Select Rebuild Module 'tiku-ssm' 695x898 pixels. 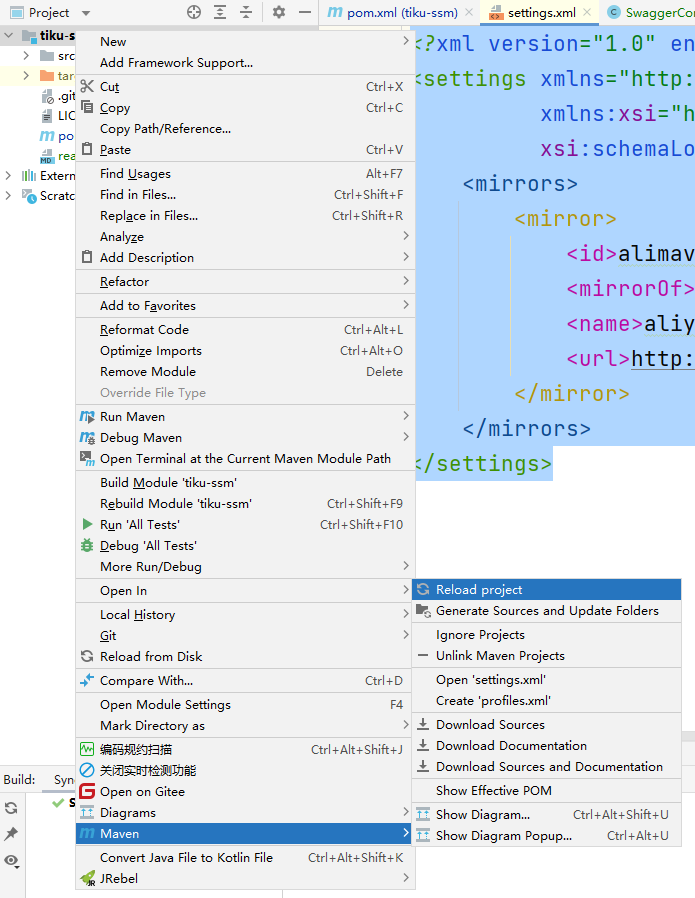click(x=245, y=503)
